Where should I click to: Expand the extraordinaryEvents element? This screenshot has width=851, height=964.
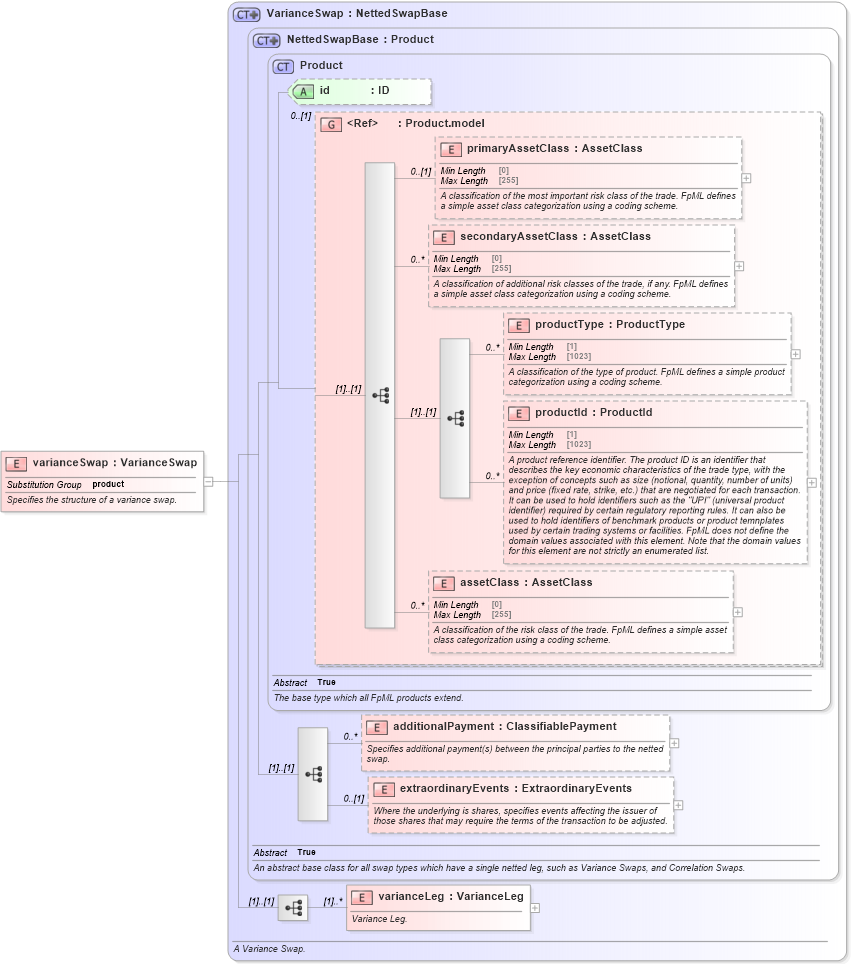point(679,803)
